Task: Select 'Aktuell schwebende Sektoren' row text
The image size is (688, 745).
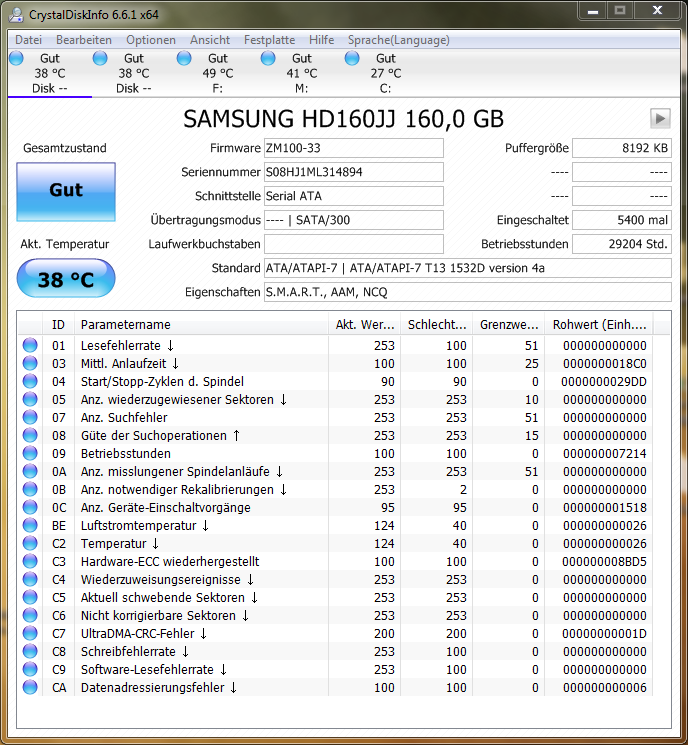Action: 162,597
